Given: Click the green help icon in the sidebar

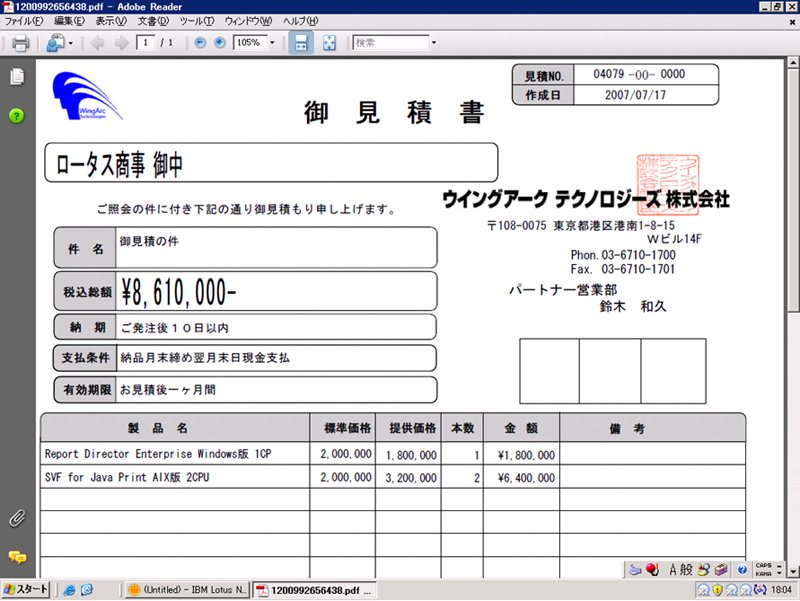Looking at the screenshot, I should pyautogui.click(x=16, y=116).
